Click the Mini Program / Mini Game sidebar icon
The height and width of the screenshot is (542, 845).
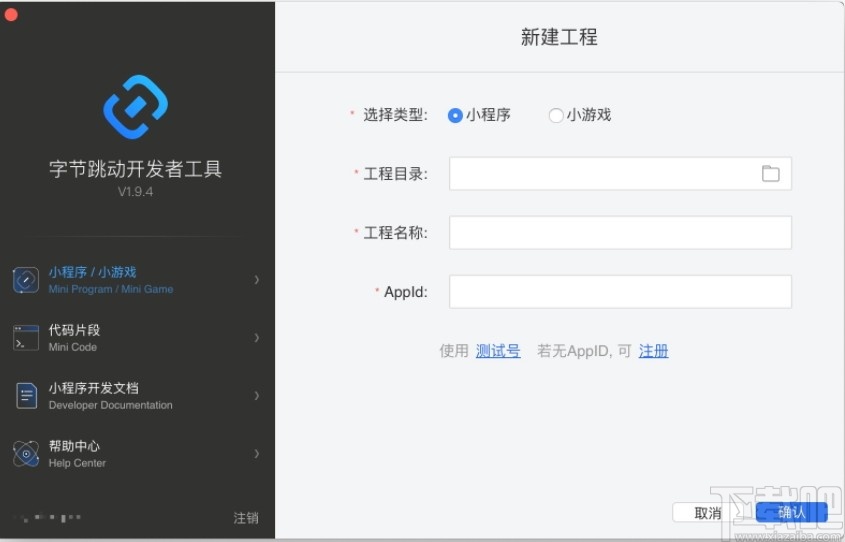click(26, 280)
